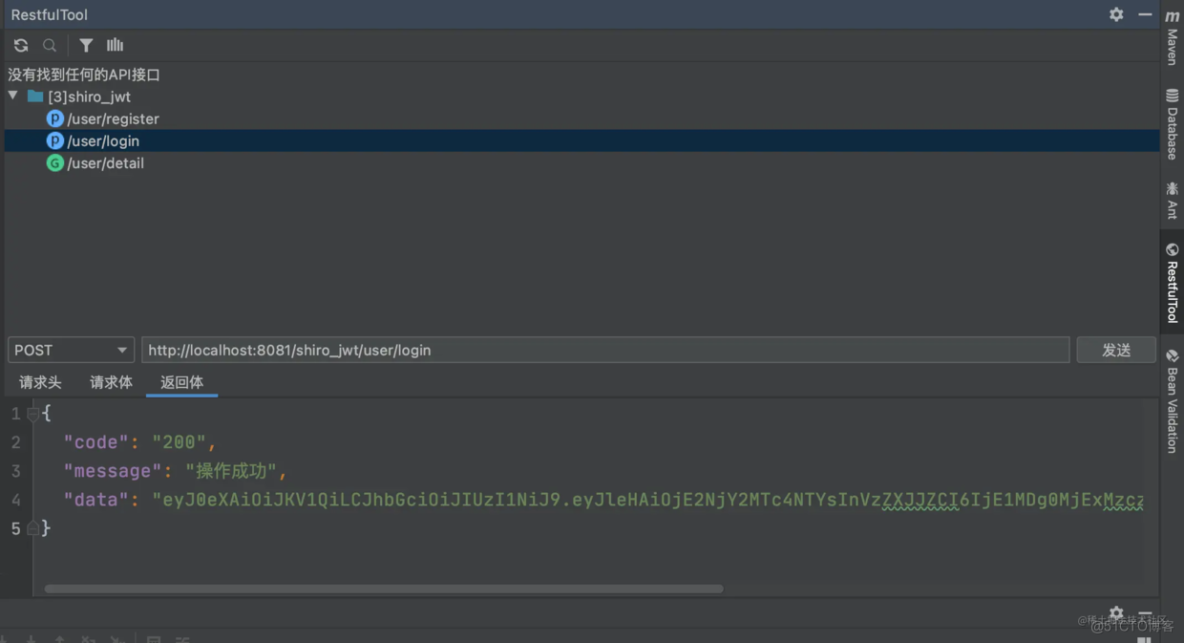Open the Database side panel
Viewport: 1184px width, 643px height.
pyautogui.click(x=1172, y=124)
